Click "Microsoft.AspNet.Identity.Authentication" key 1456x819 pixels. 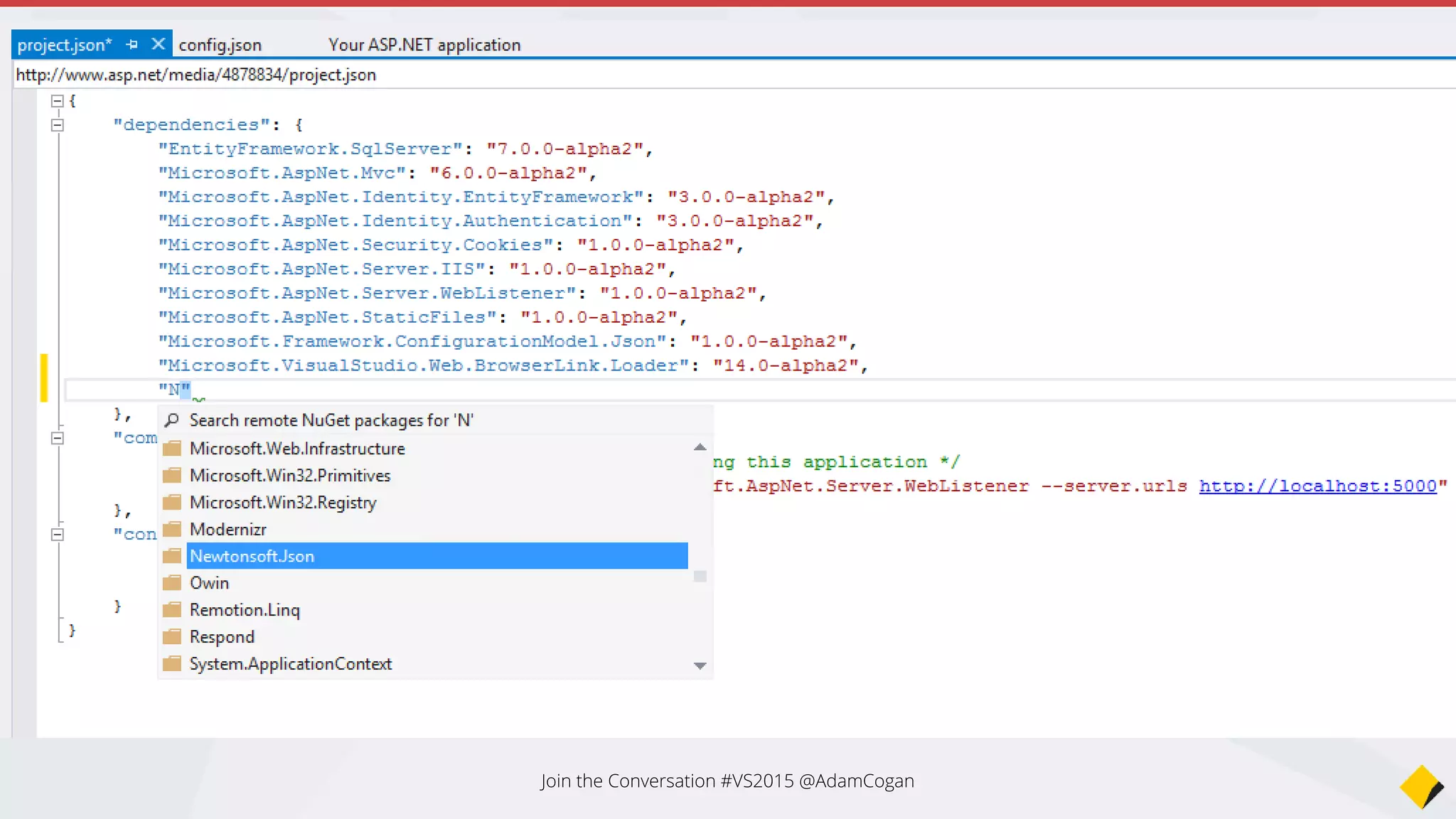[395, 222]
